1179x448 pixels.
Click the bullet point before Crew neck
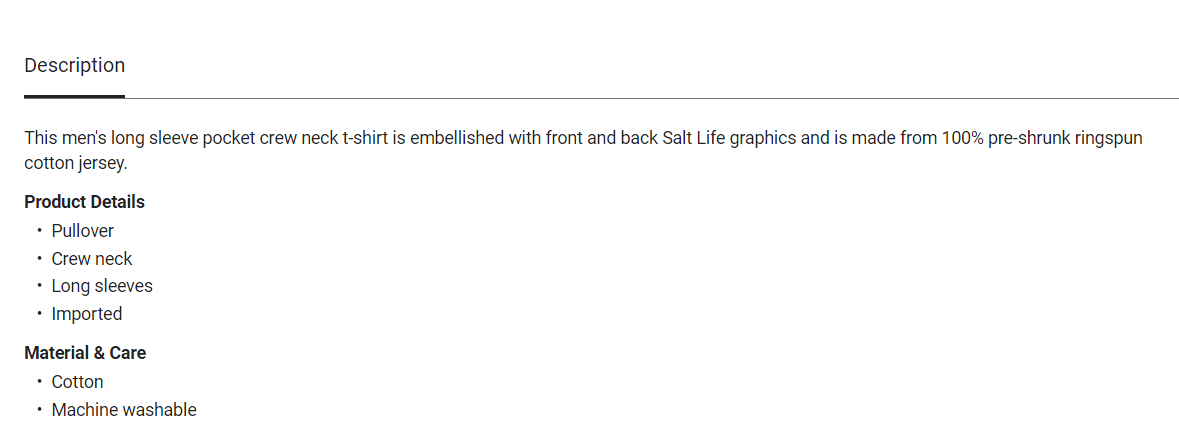click(39, 259)
